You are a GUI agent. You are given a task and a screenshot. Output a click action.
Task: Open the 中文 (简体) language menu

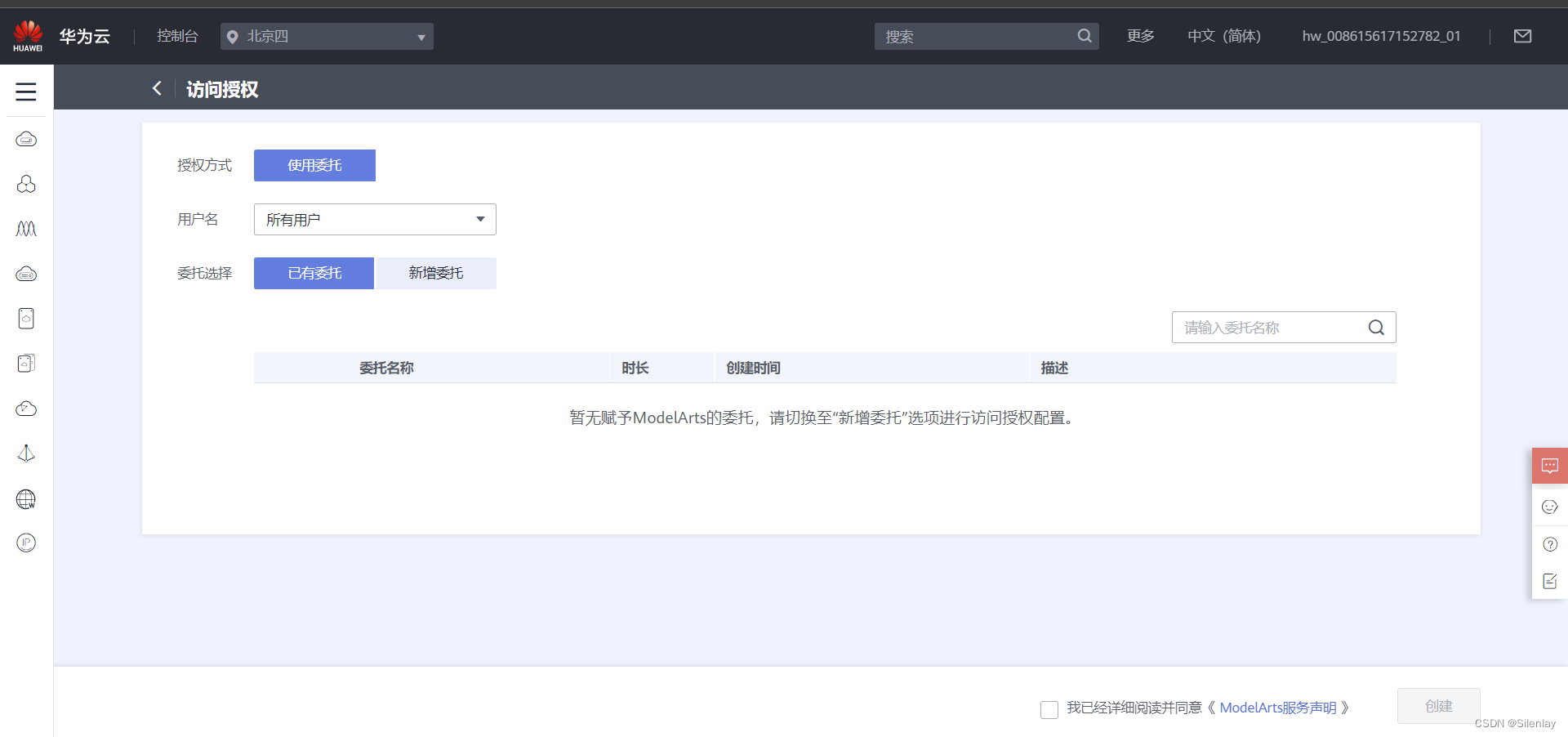[x=1224, y=36]
